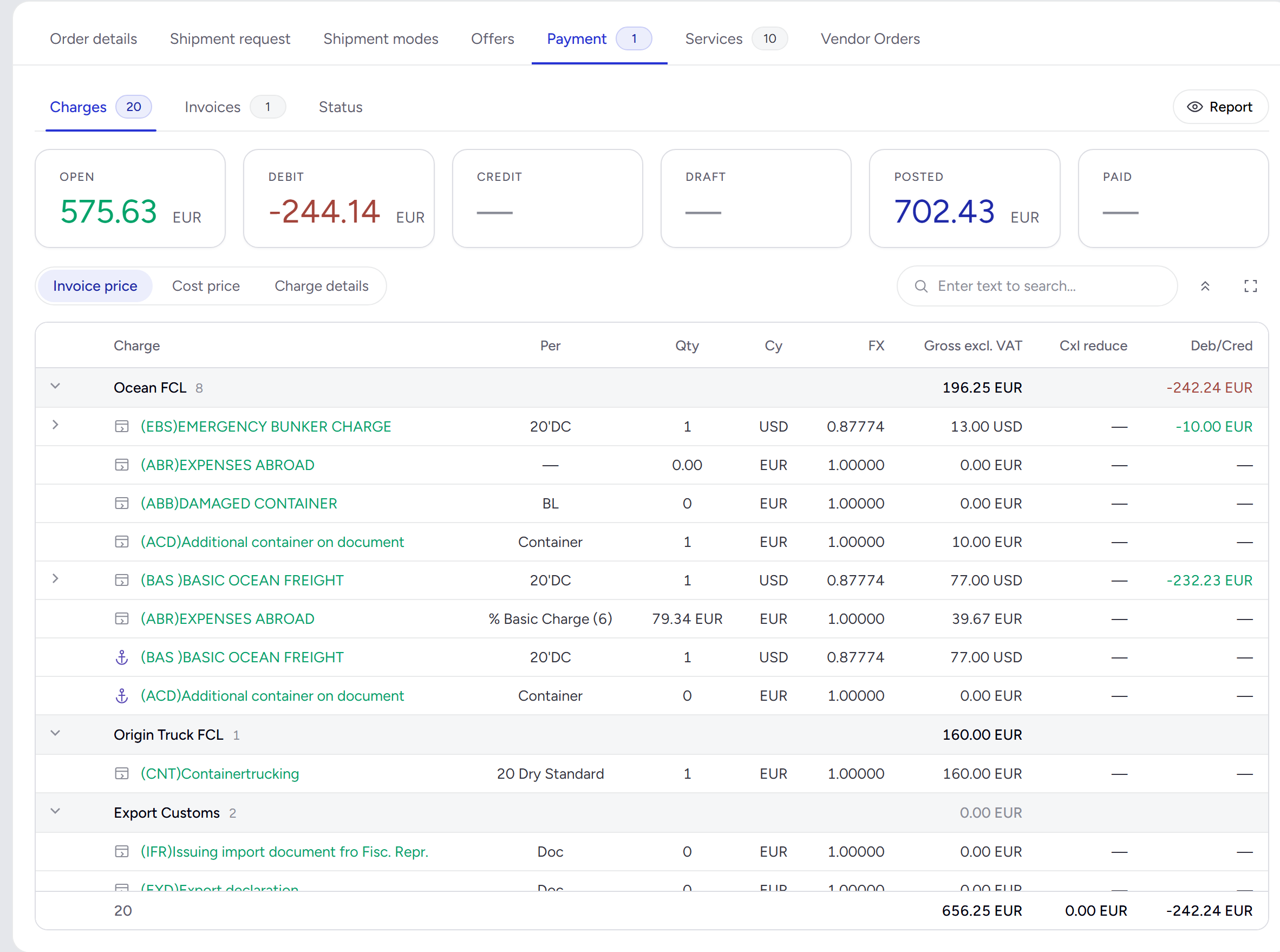The height and width of the screenshot is (952, 1280).
Task: Open the ACD link in the row with 10.00 EUR
Action: click(x=272, y=542)
